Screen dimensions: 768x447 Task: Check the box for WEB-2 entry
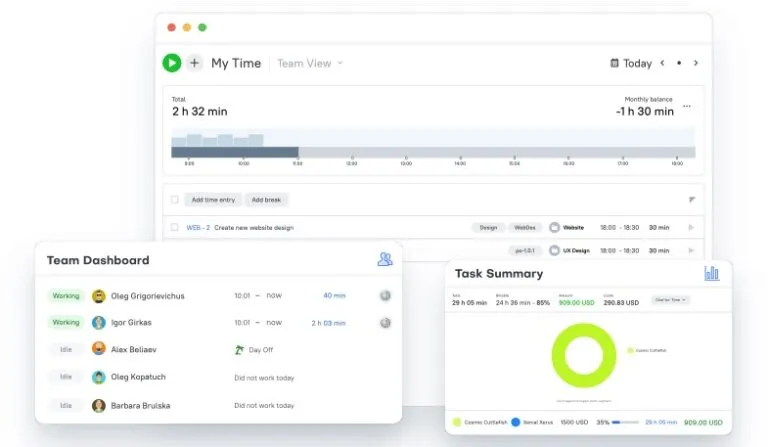click(175, 227)
